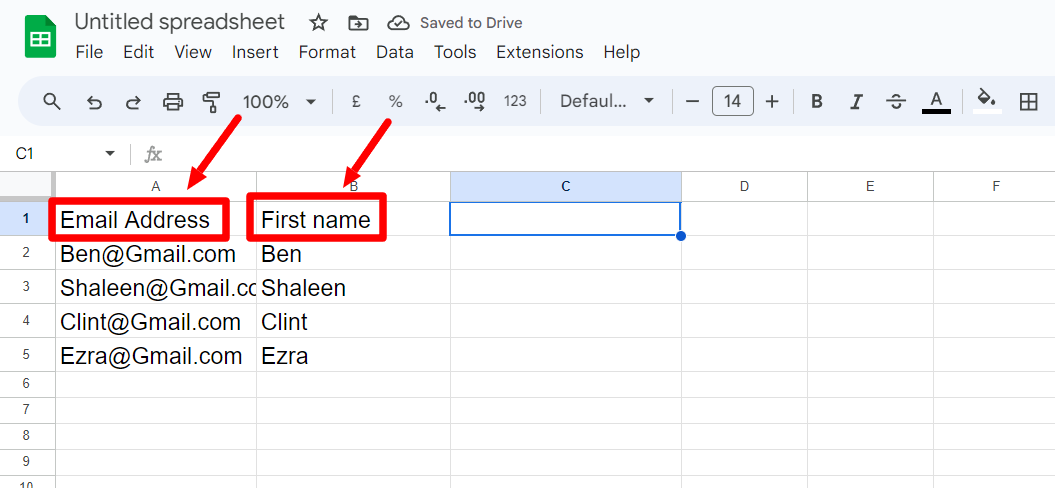The image size is (1055, 488).
Task: Activate the Paint format roller
Action: (211, 102)
